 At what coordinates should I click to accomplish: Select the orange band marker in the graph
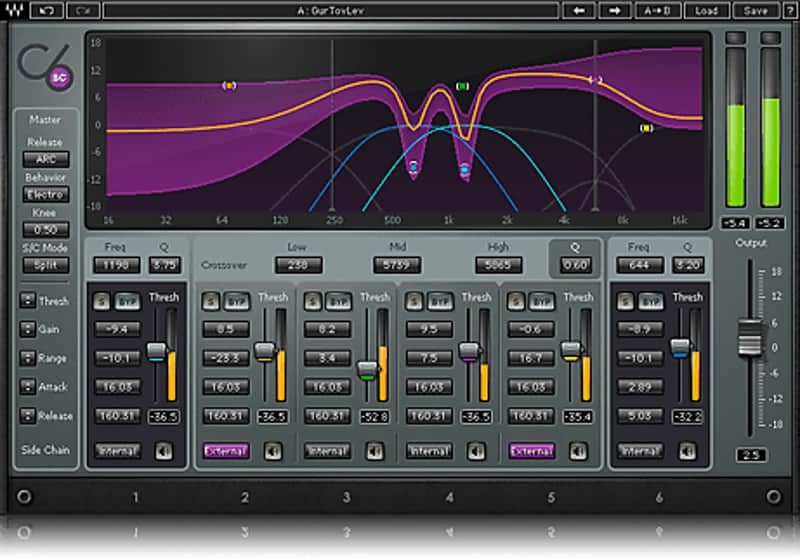[x=229, y=86]
